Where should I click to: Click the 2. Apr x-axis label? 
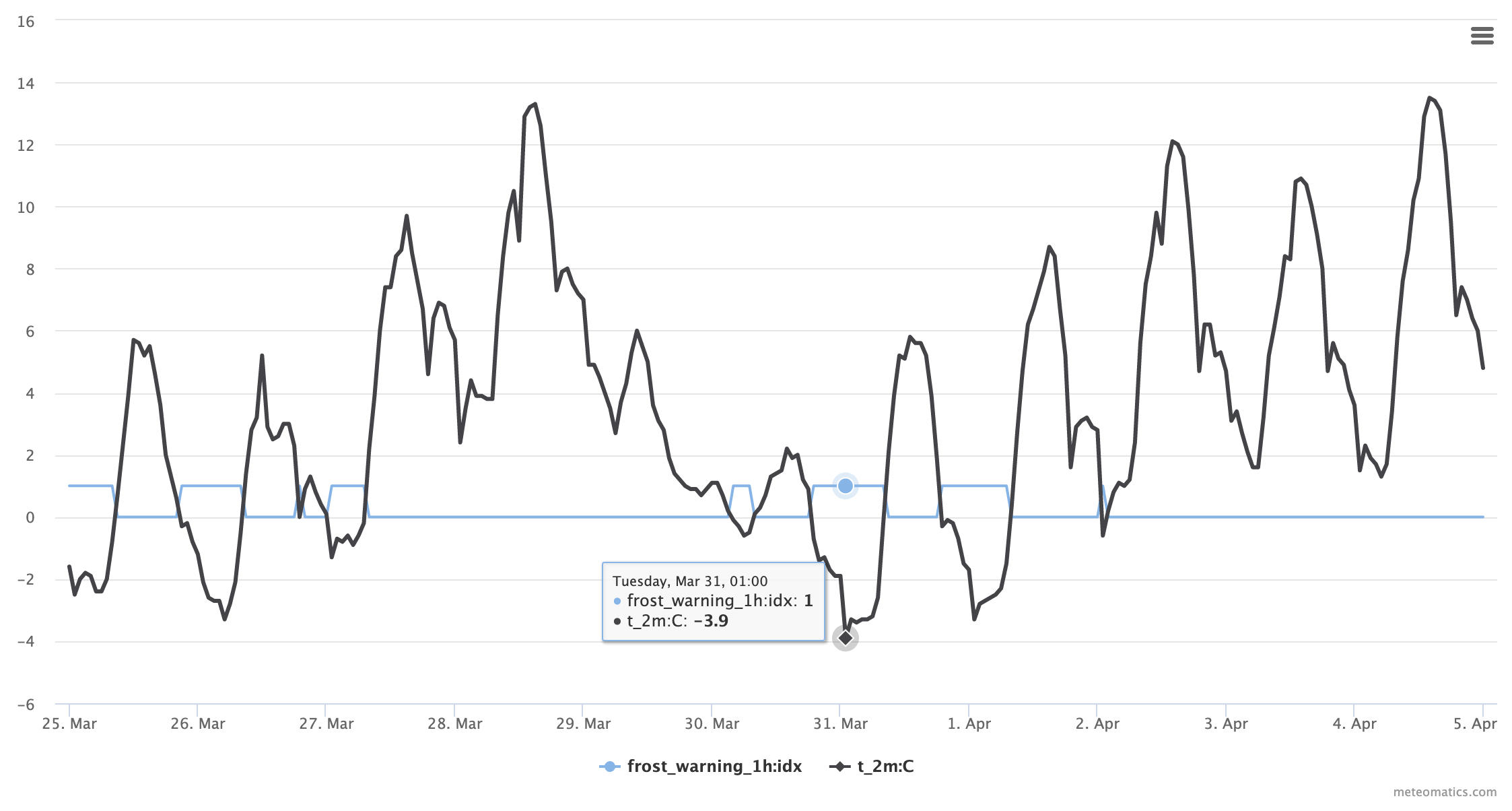click(1097, 724)
